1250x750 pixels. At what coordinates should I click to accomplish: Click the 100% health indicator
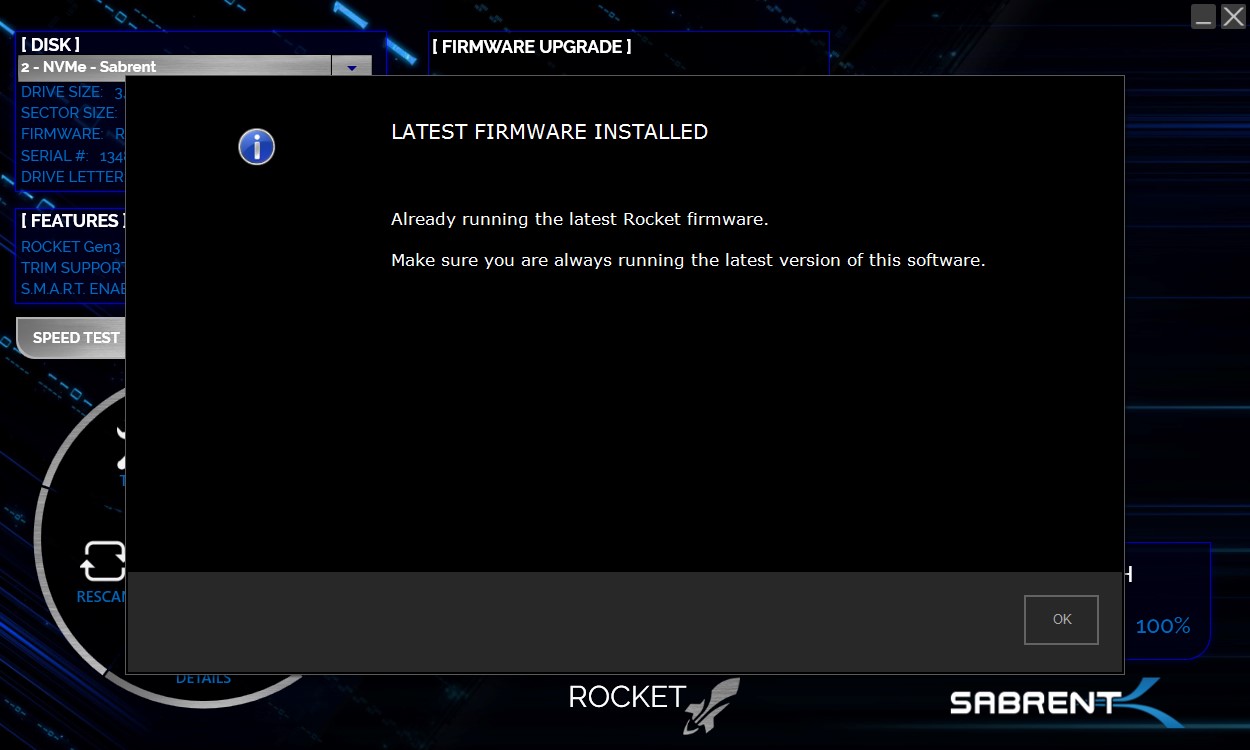click(1163, 627)
